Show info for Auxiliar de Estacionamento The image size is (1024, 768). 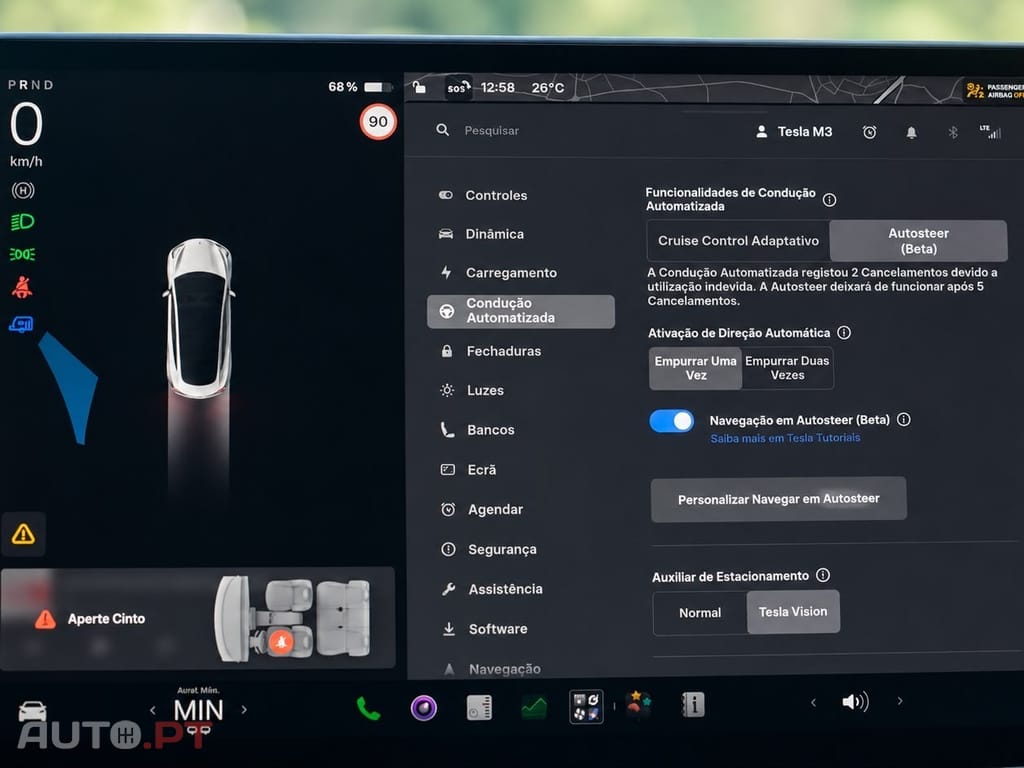coord(823,575)
